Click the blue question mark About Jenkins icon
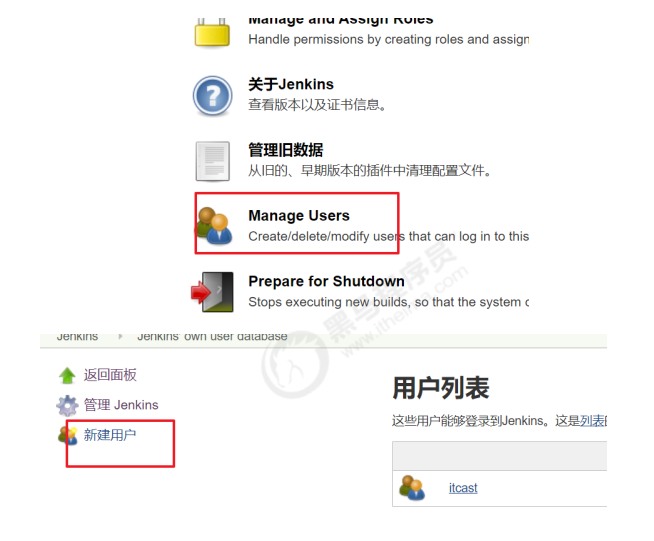The height and width of the screenshot is (541, 654). click(x=213, y=96)
